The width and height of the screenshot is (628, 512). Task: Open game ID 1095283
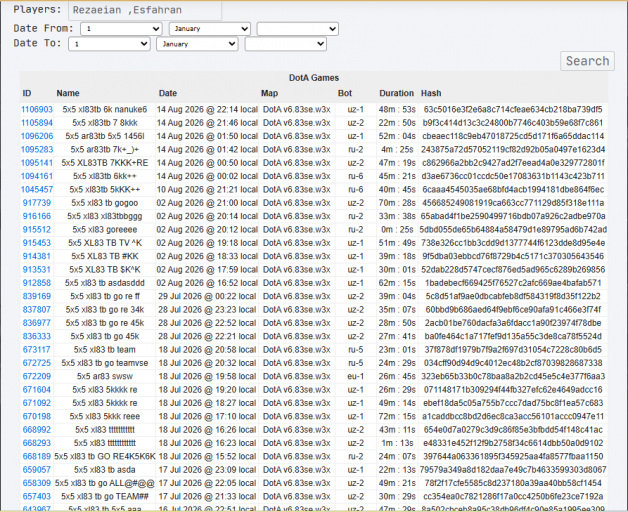point(37,149)
